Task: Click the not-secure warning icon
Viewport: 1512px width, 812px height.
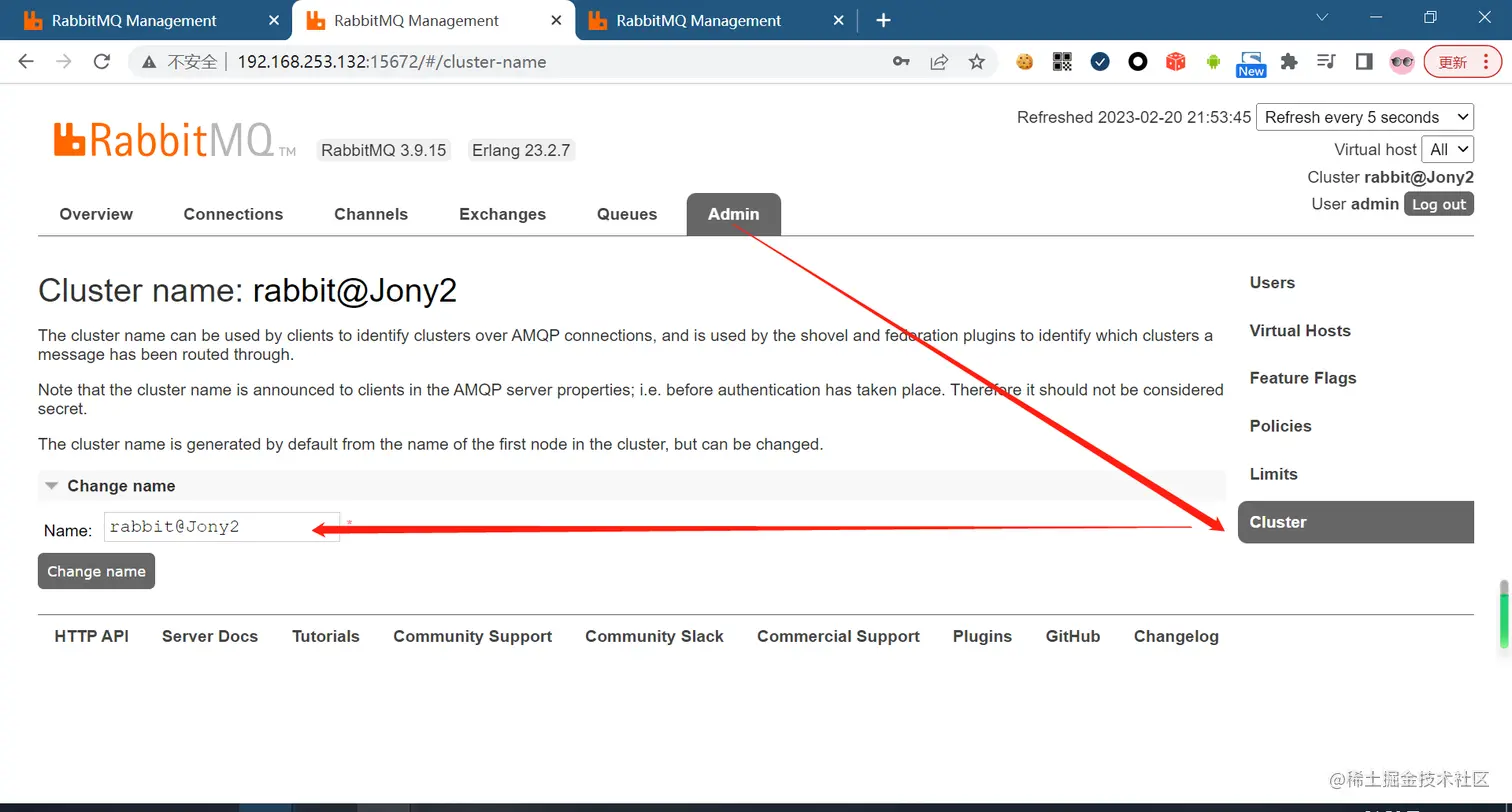Action: 150,61
